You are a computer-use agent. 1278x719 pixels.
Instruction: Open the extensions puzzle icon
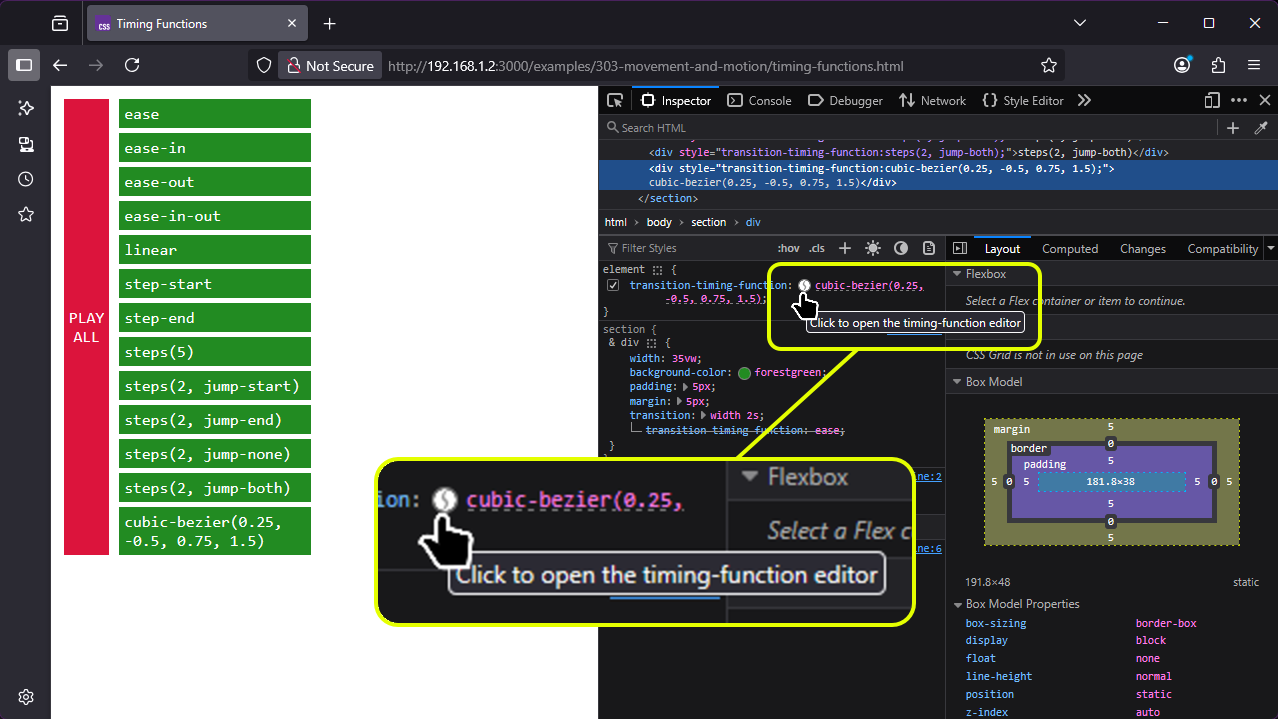pyautogui.click(x=1218, y=65)
